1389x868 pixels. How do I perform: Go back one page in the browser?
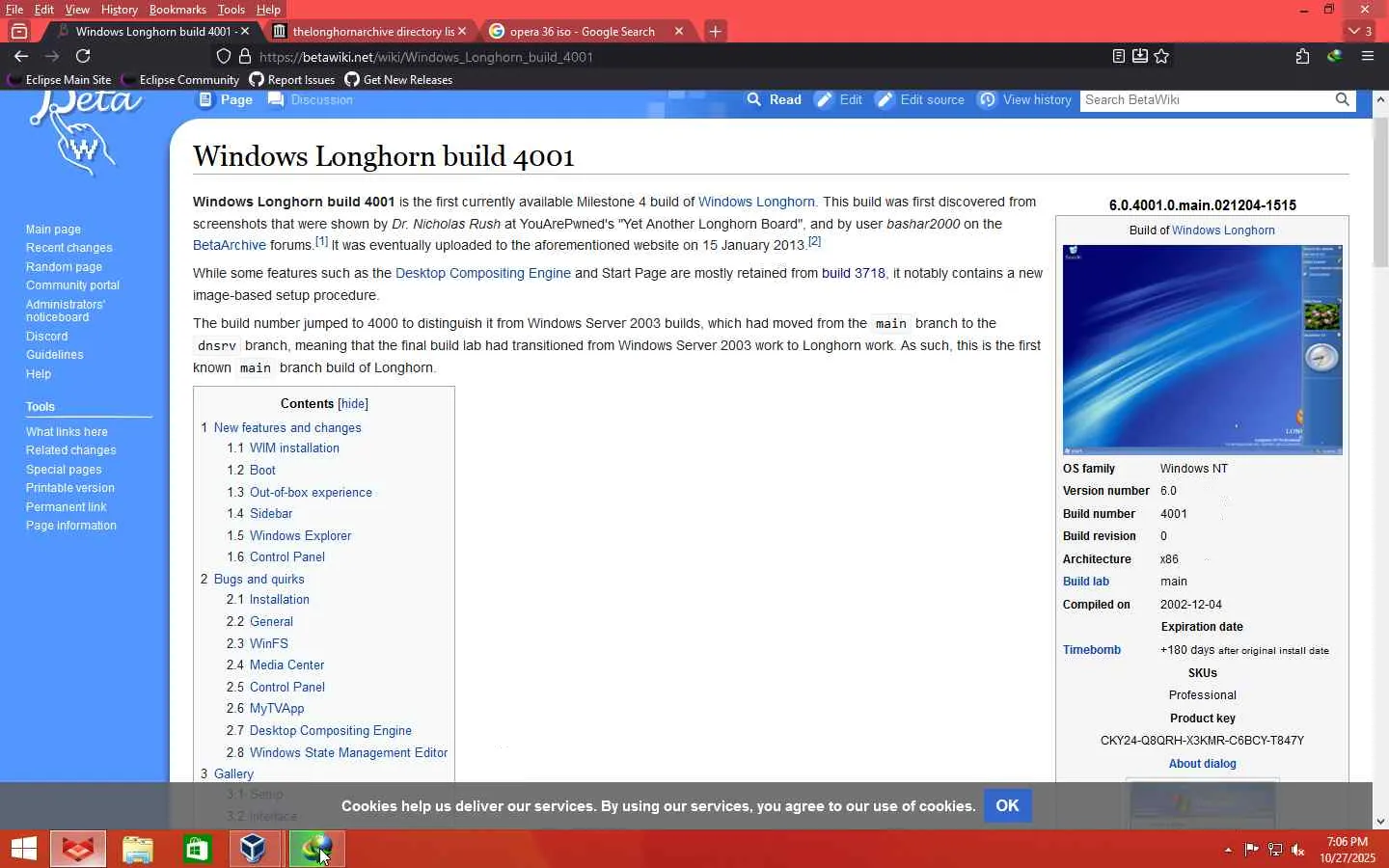(x=21, y=57)
